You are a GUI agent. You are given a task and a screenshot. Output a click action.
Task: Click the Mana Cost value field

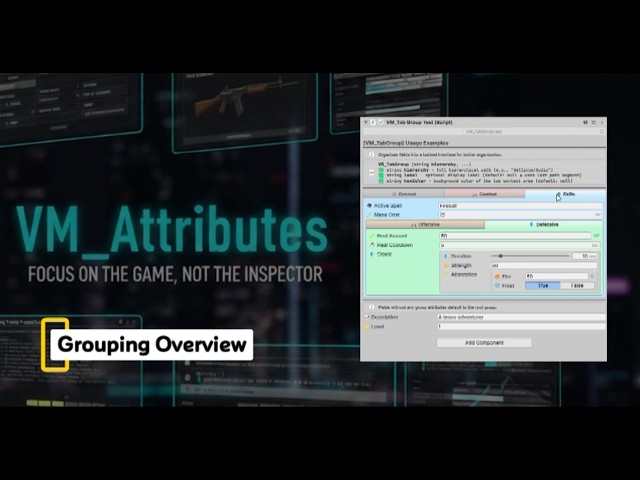click(520, 215)
